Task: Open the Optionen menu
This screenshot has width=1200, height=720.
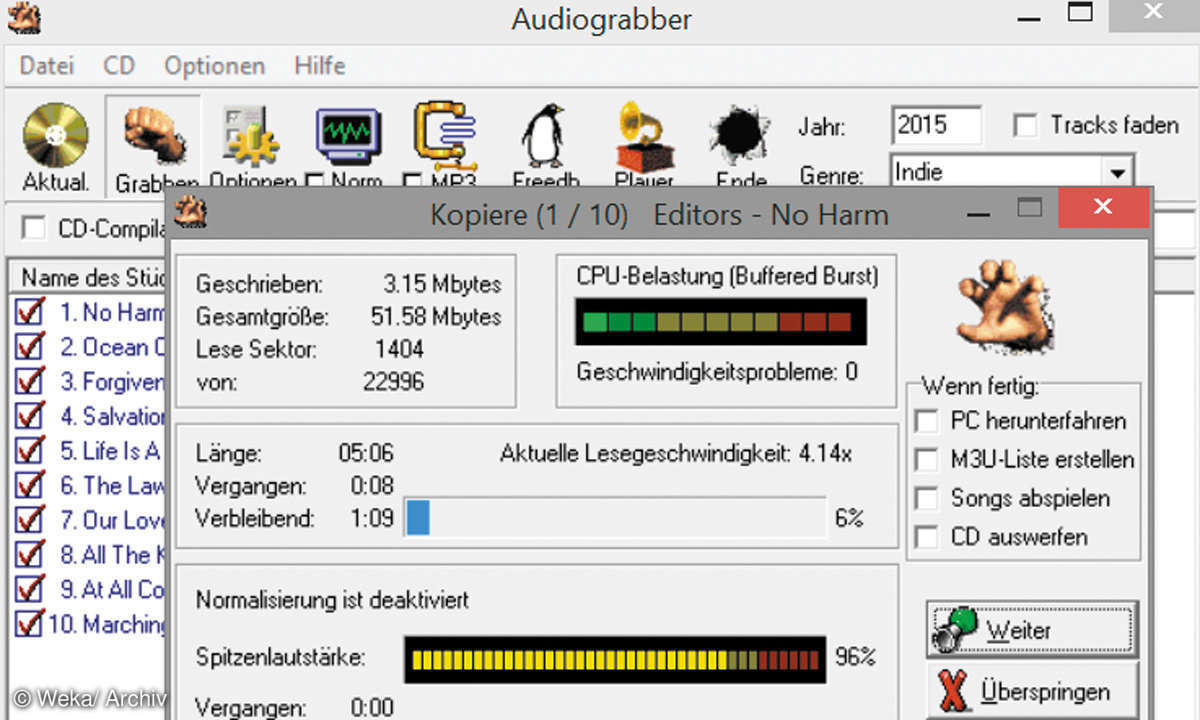Action: (214, 66)
